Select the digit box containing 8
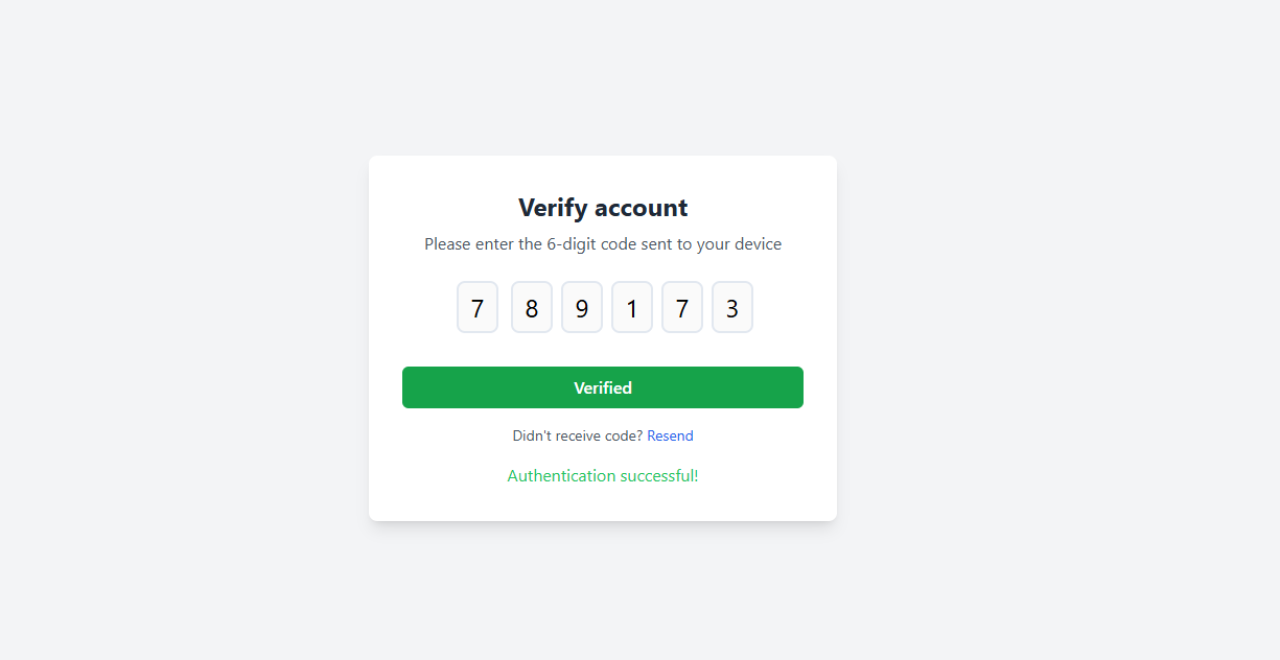 point(532,307)
